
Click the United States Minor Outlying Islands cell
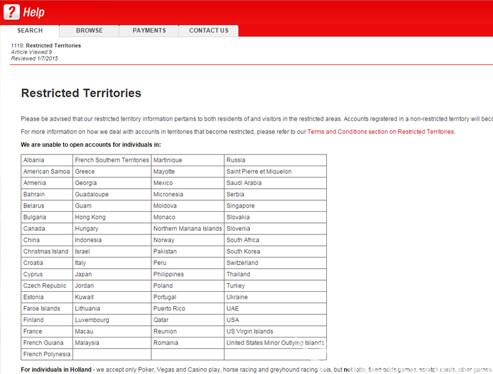pos(275,343)
